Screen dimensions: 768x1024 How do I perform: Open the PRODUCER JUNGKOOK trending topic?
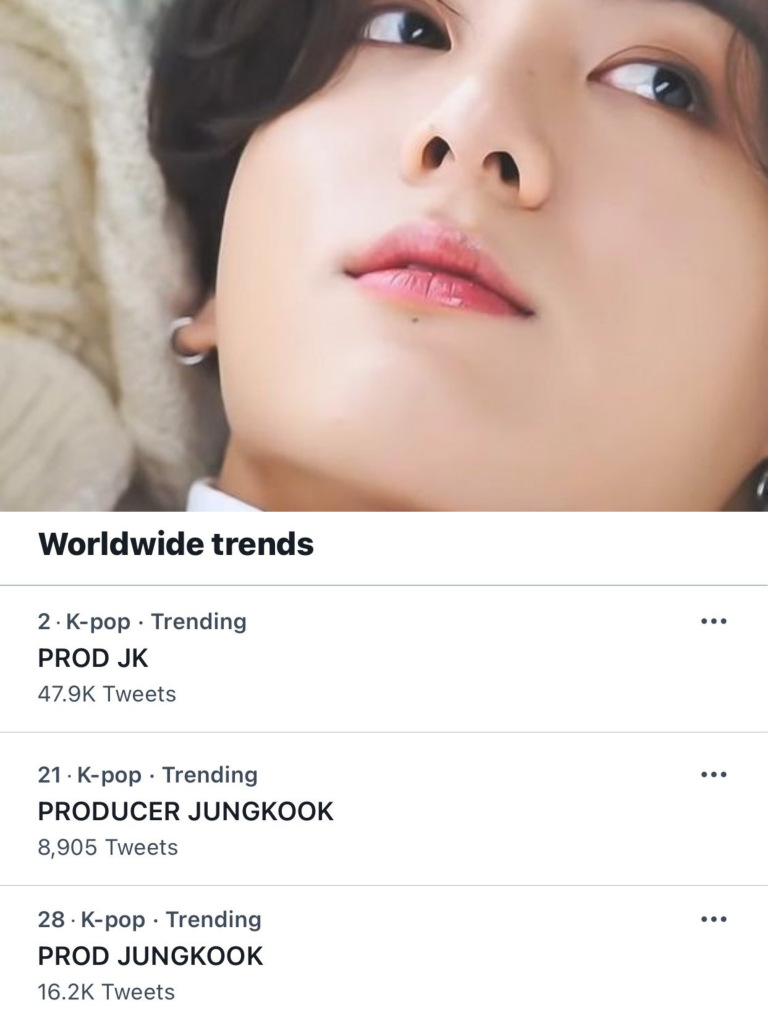click(185, 811)
